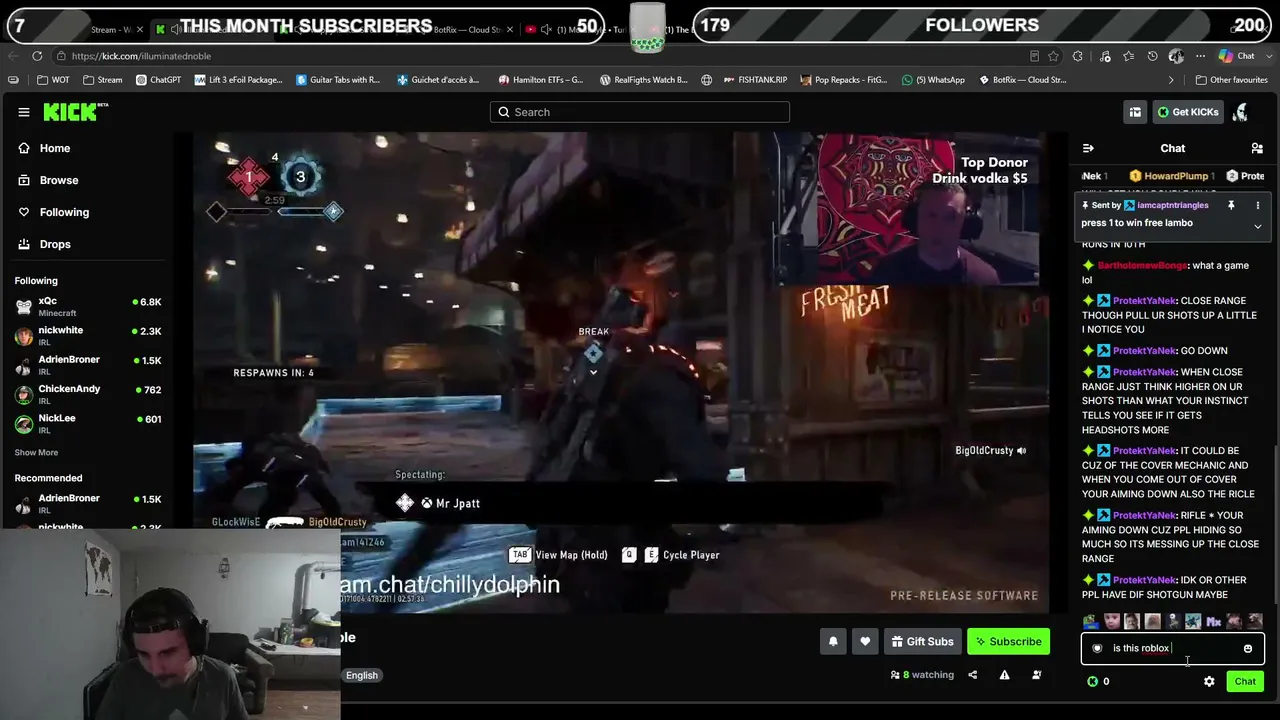Image resolution: width=1280 pixels, height=720 pixels.
Task: Report the stream with warning icon
Action: coord(1004,675)
